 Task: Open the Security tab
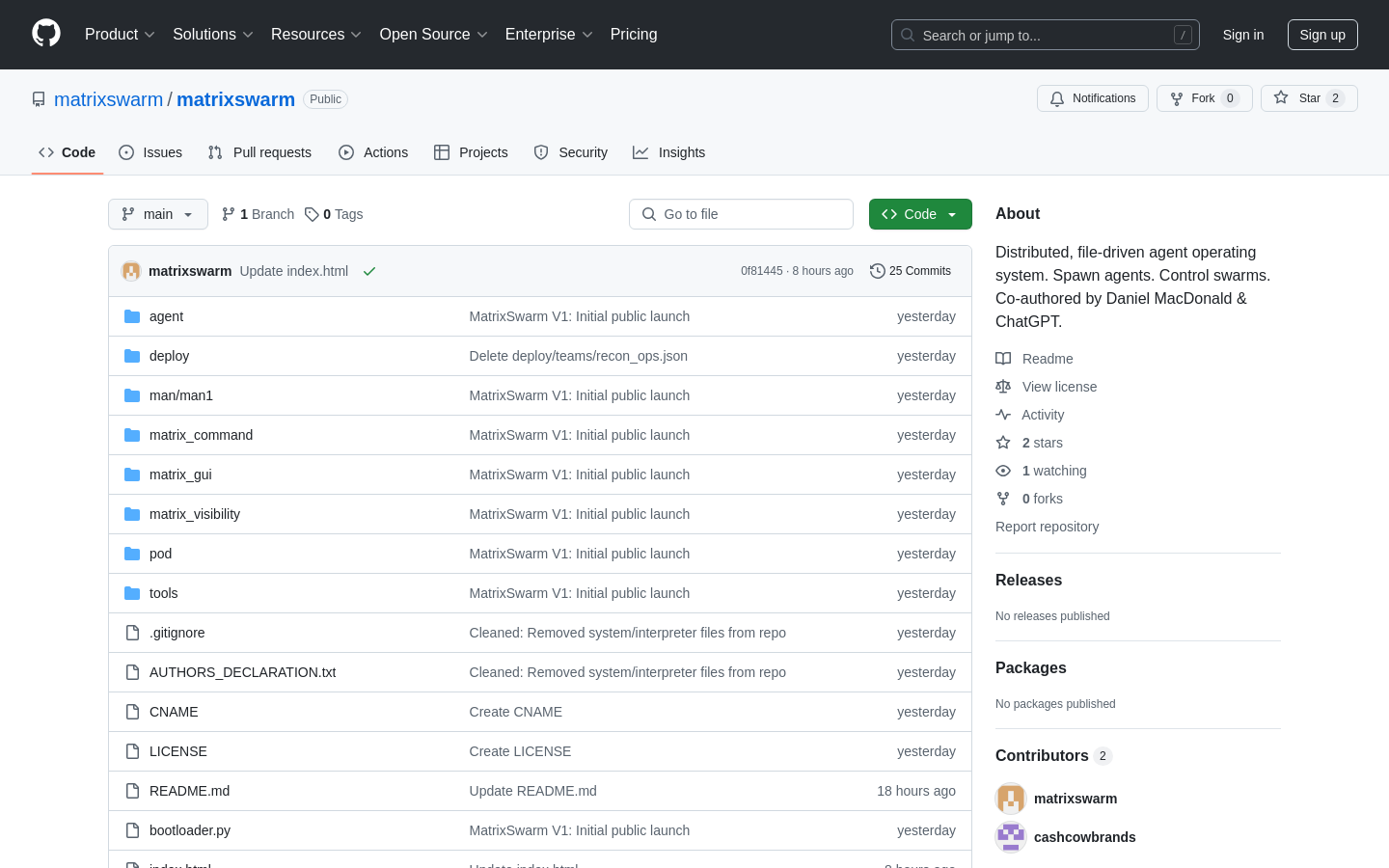click(571, 152)
